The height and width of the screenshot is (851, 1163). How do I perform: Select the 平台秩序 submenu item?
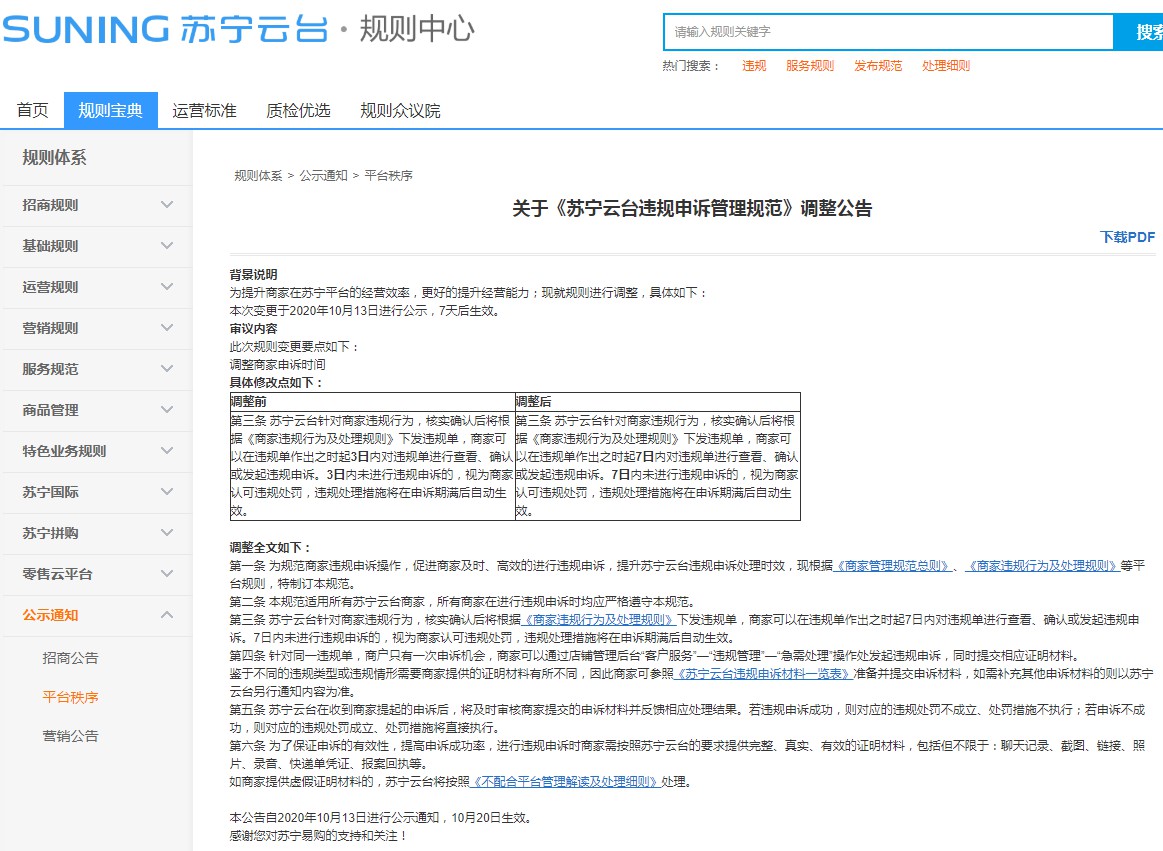(70, 697)
